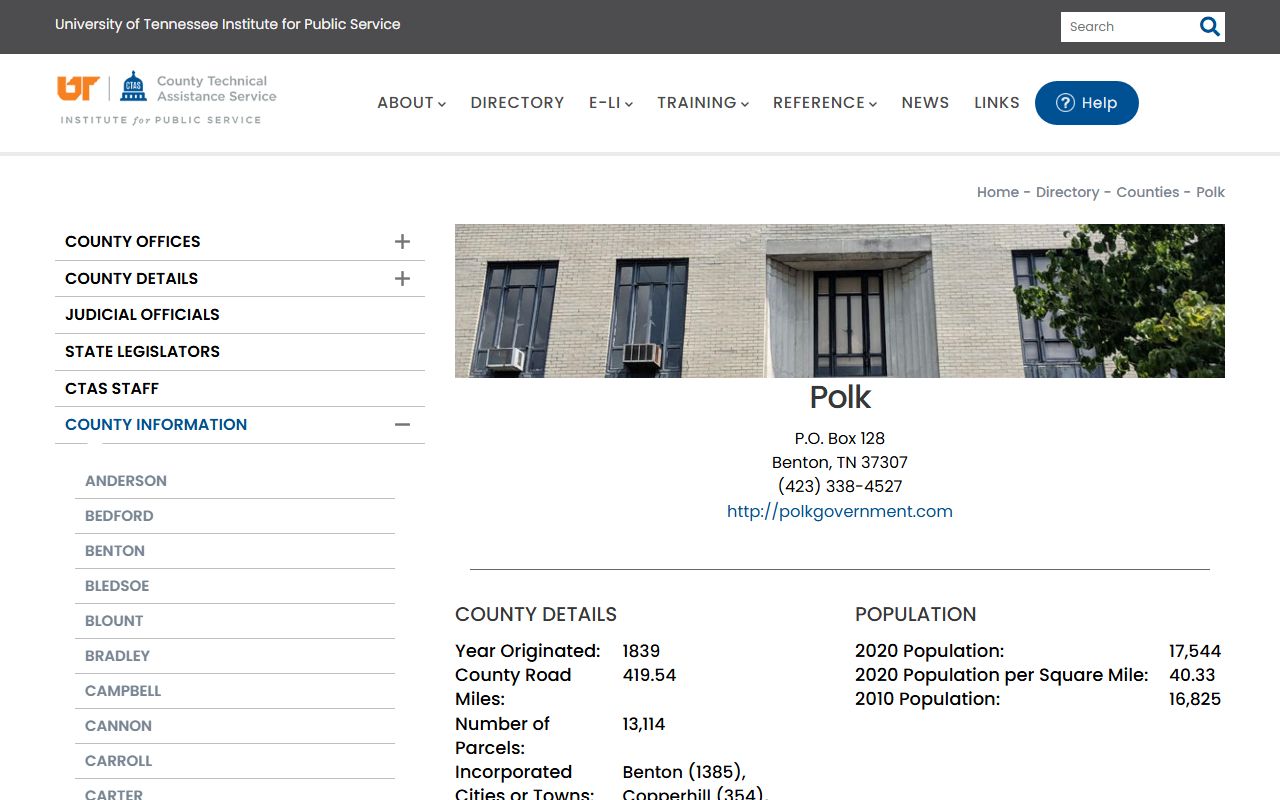Expand the County Details plus icon
1280x800 pixels.
coord(402,279)
